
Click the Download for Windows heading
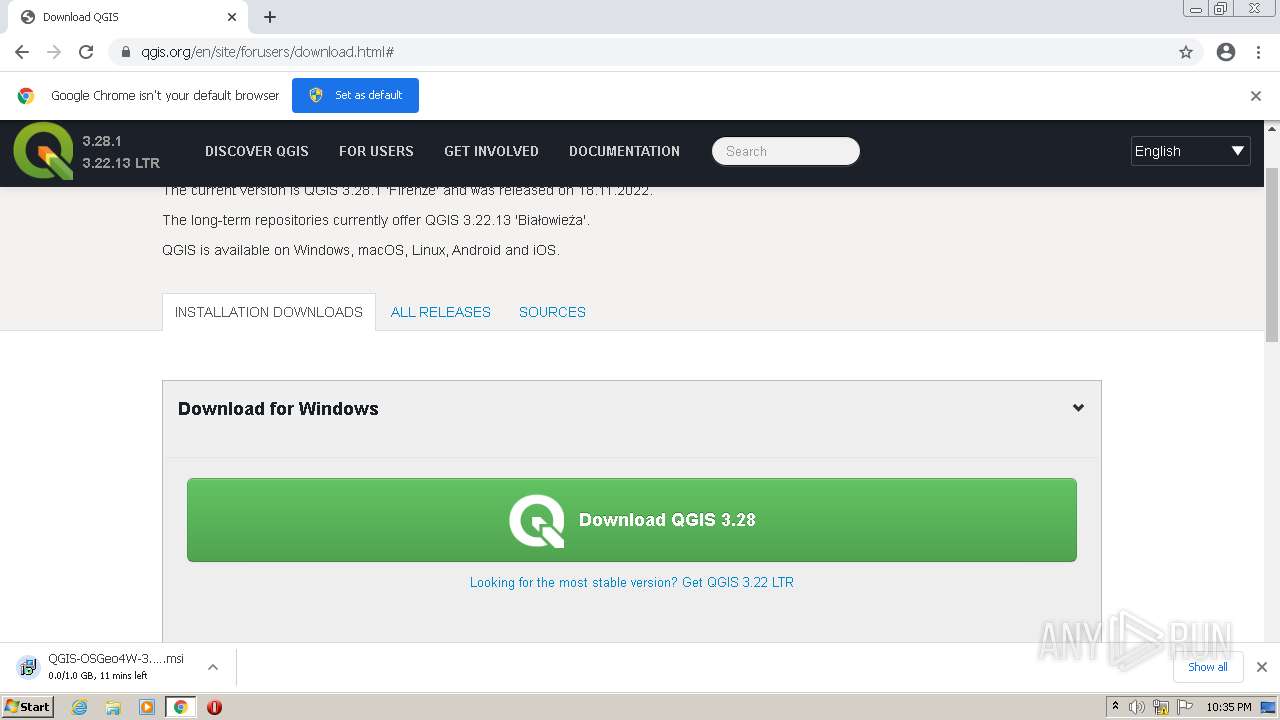point(278,408)
